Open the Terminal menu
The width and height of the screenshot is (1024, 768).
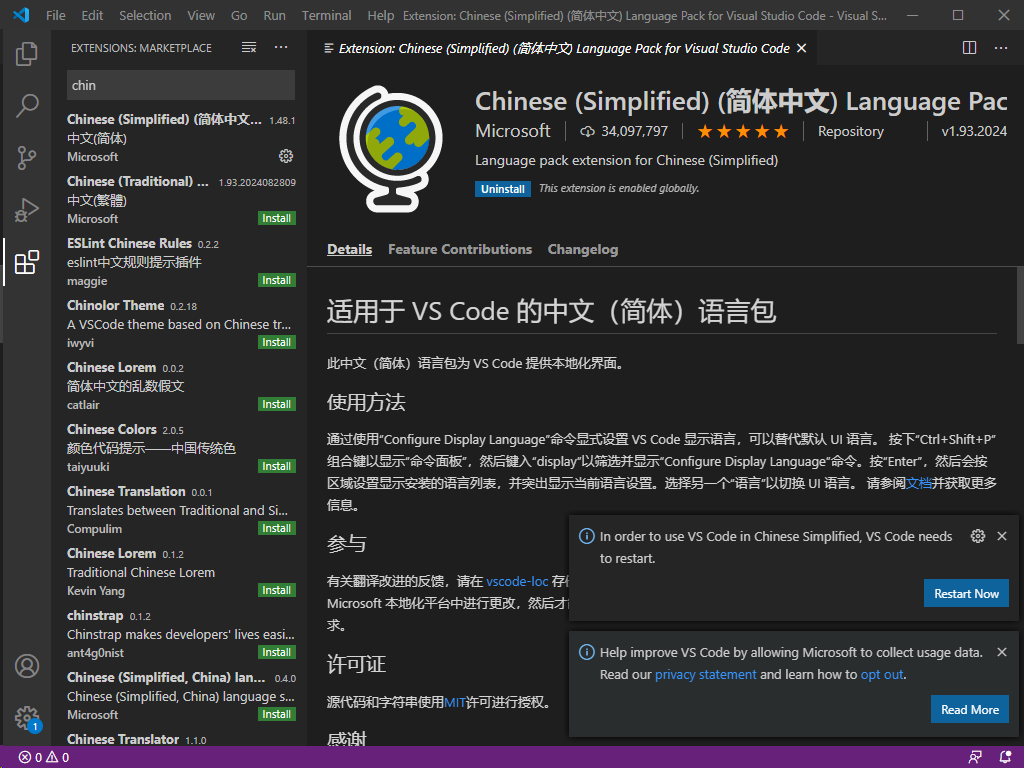pos(326,15)
